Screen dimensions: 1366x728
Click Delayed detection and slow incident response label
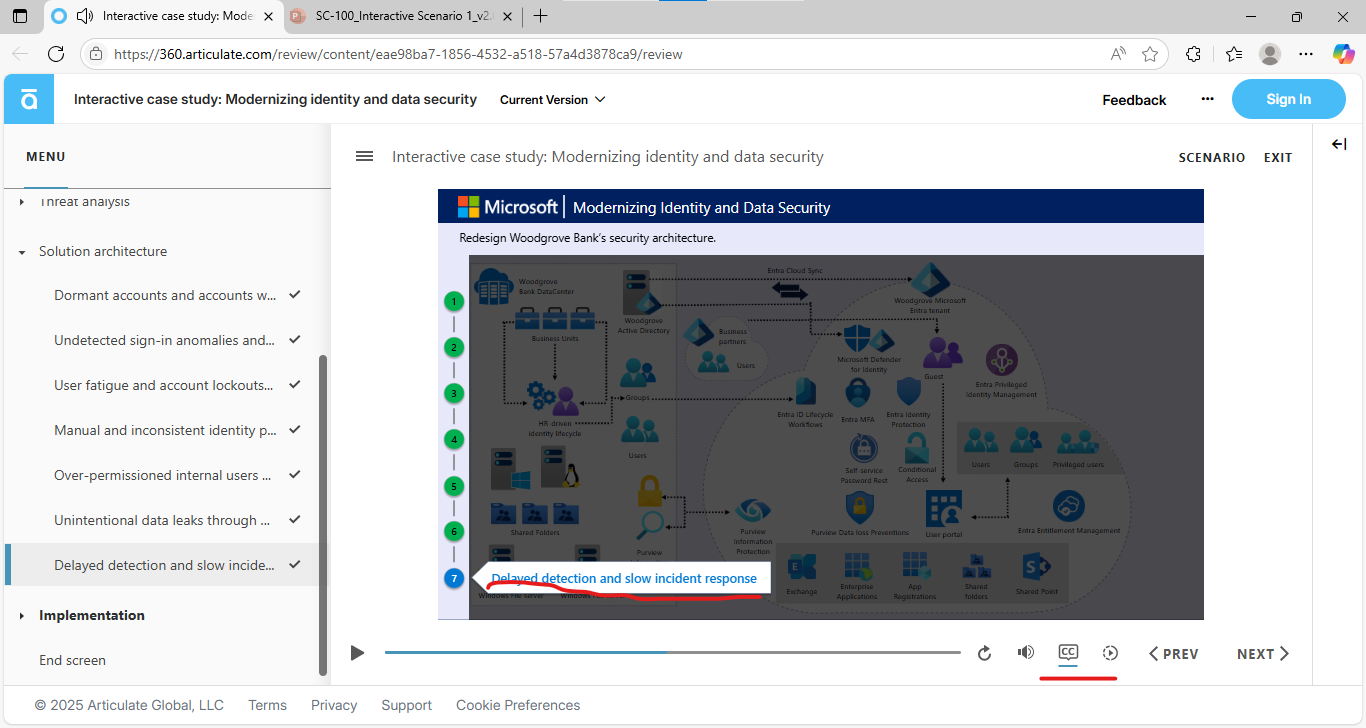pyautogui.click(x=624, y=578)
